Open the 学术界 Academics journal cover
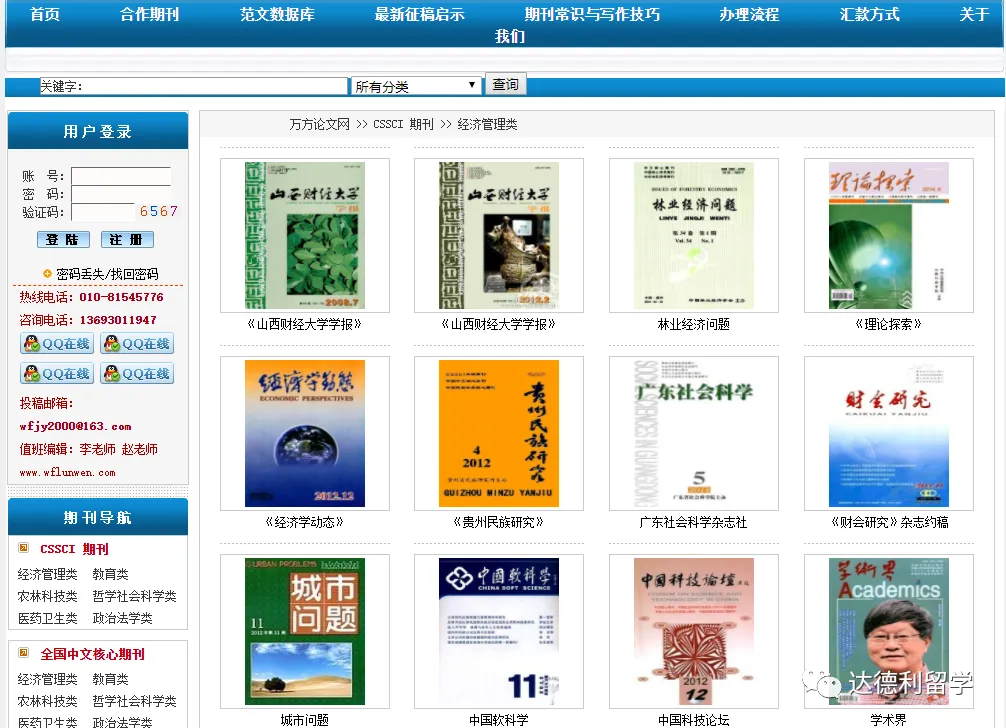The height and width of the screenshot is (728, 1006). pos(889,632)
